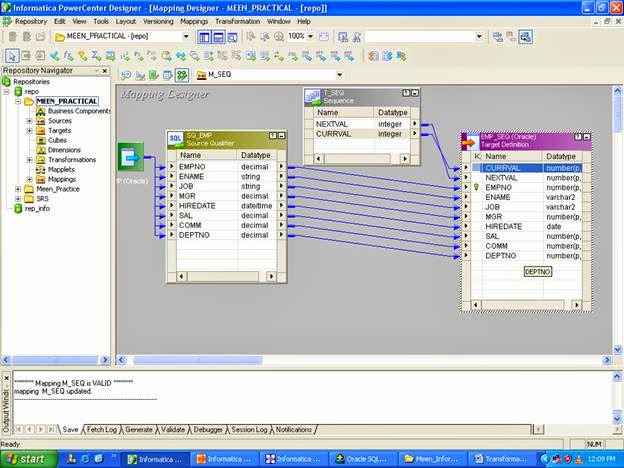Click the workspace vertical scroll up arrow
Image resolution: width=624 pixels, height=468 pixels.
pos(617,91)
